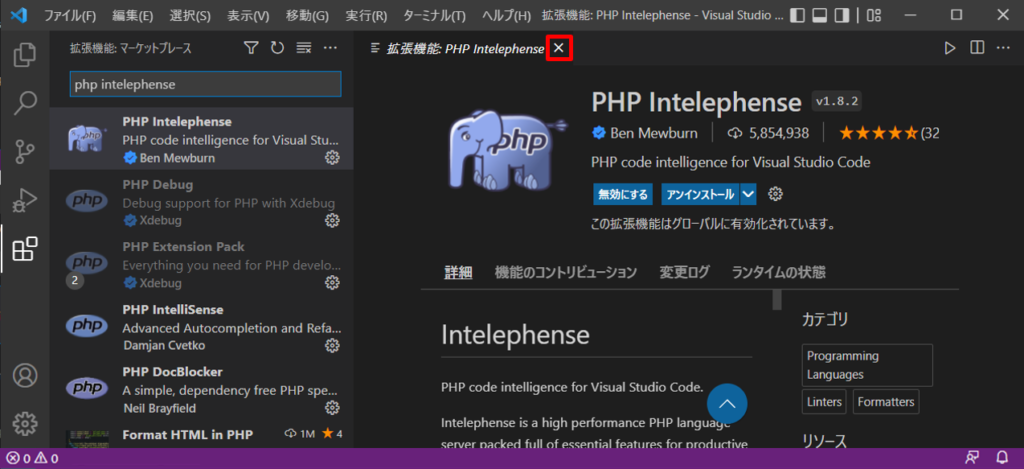Expand the Uninstall dropdown arrow
This screenshot has width=1024, height=469.
tap(748, 194)
